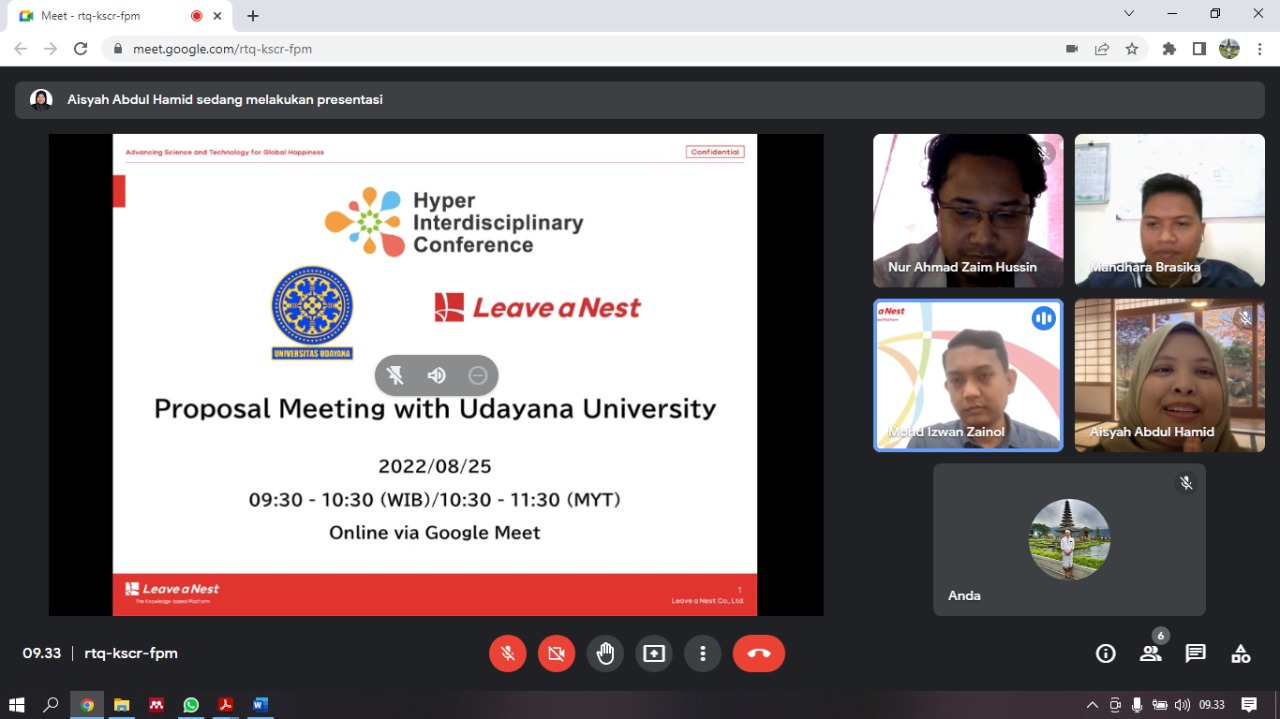Select Mohd Izwan Zainol video tile
This screenshot has width=1280, height=719.
coord(968,375)
